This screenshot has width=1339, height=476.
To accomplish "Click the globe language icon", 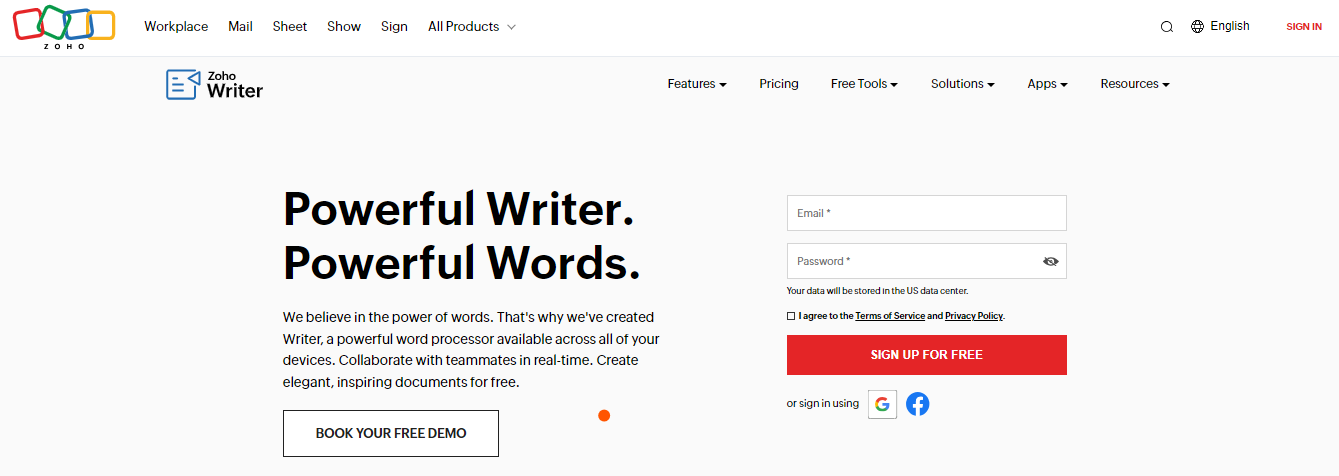I will 1197,27.
